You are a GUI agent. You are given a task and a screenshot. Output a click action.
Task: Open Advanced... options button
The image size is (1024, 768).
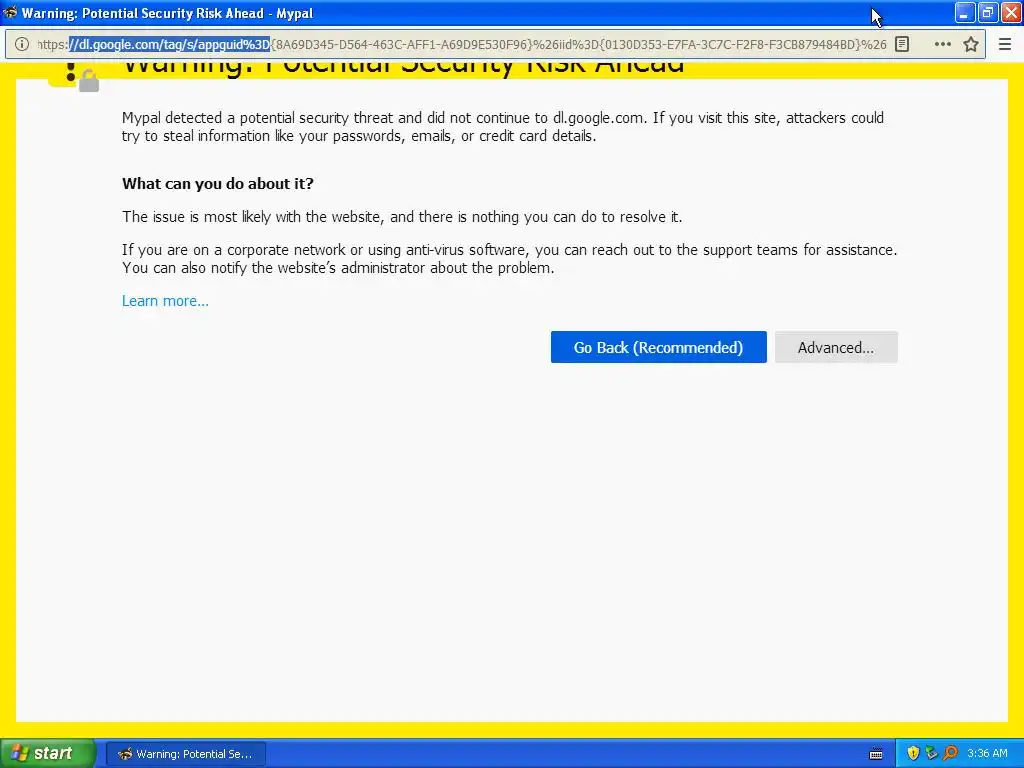836,347
